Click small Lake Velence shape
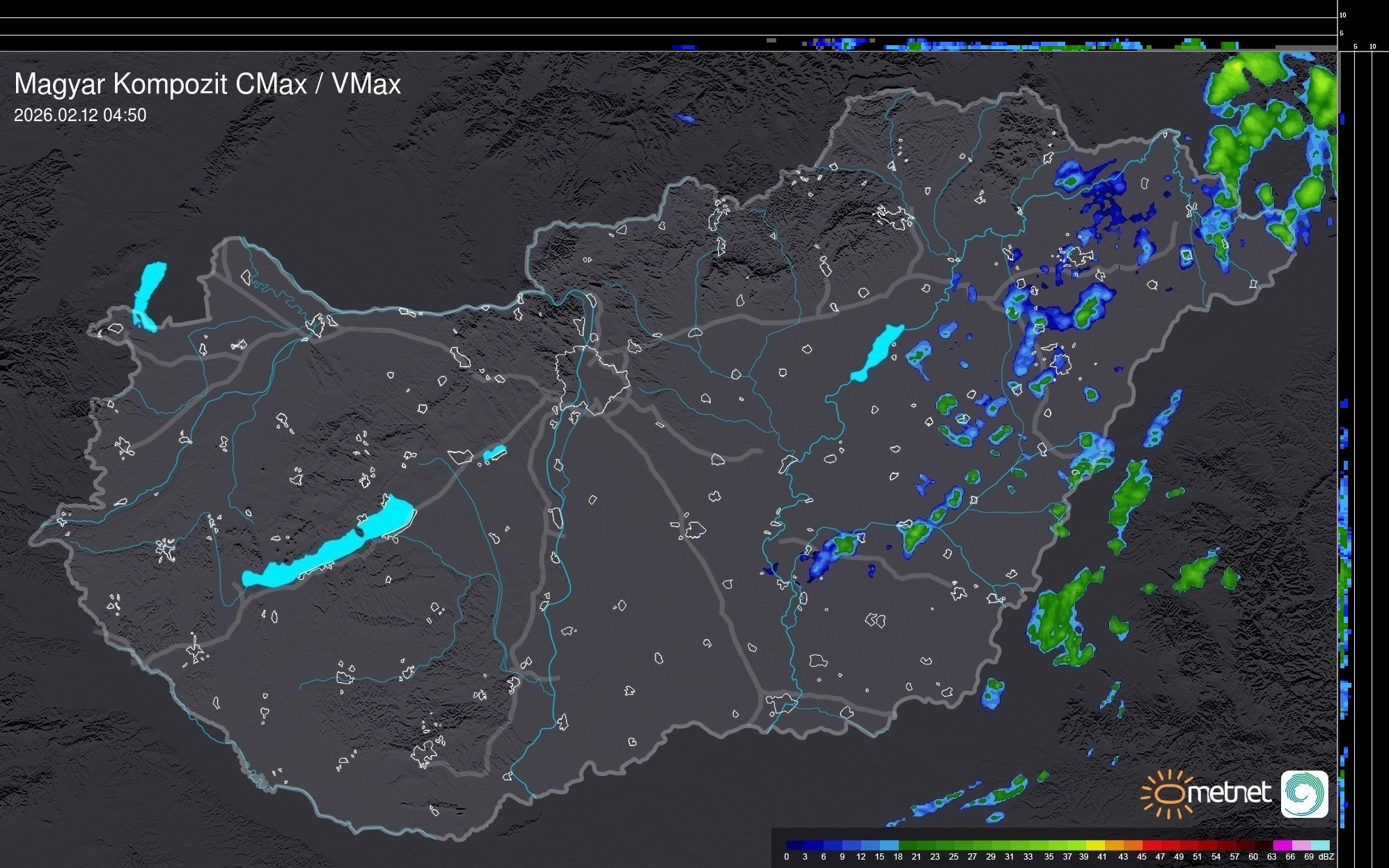This screenshot has width=1389, height=868. (494, 453)
